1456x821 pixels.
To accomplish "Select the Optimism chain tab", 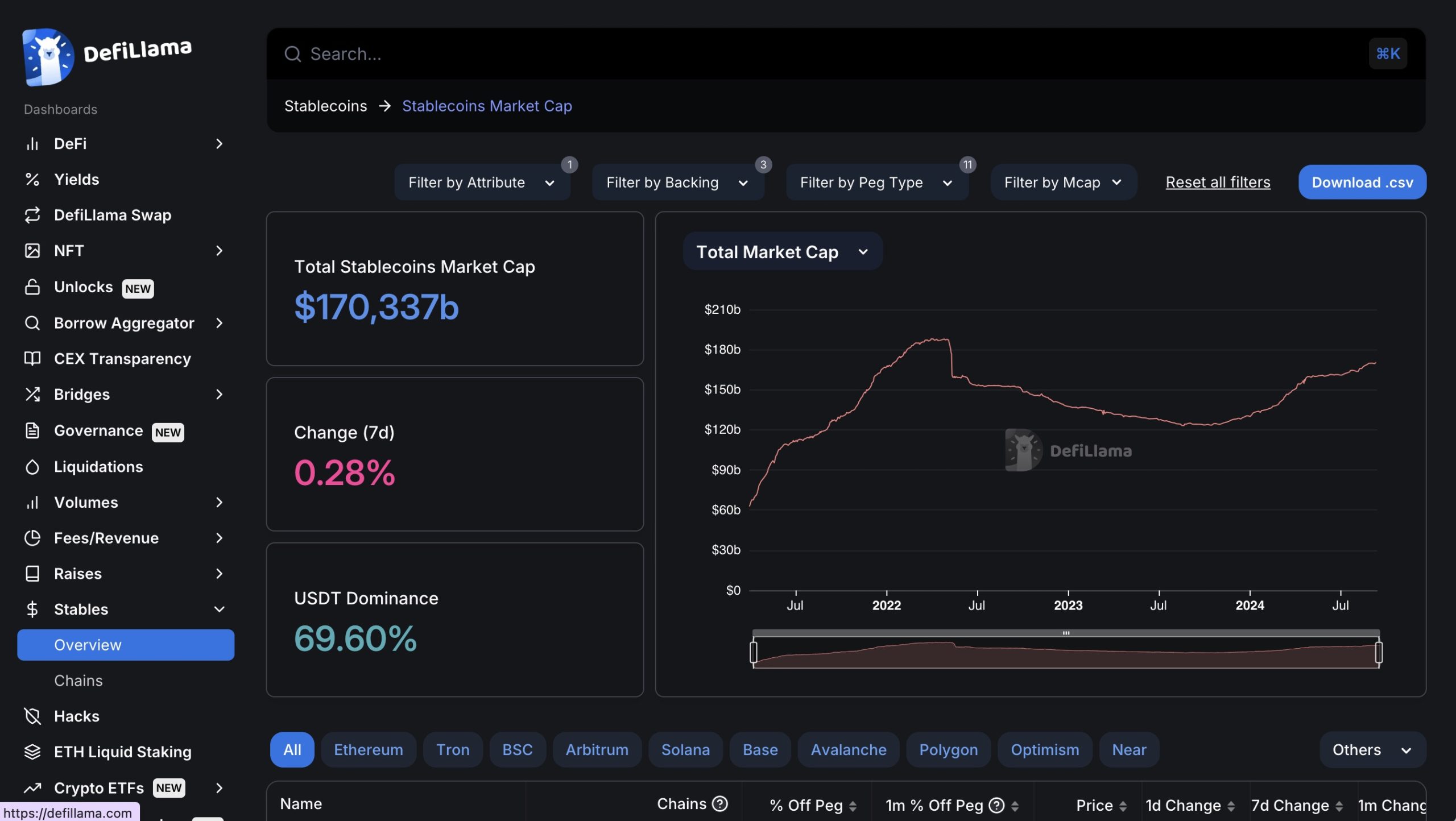I will tap(1045, 750).
